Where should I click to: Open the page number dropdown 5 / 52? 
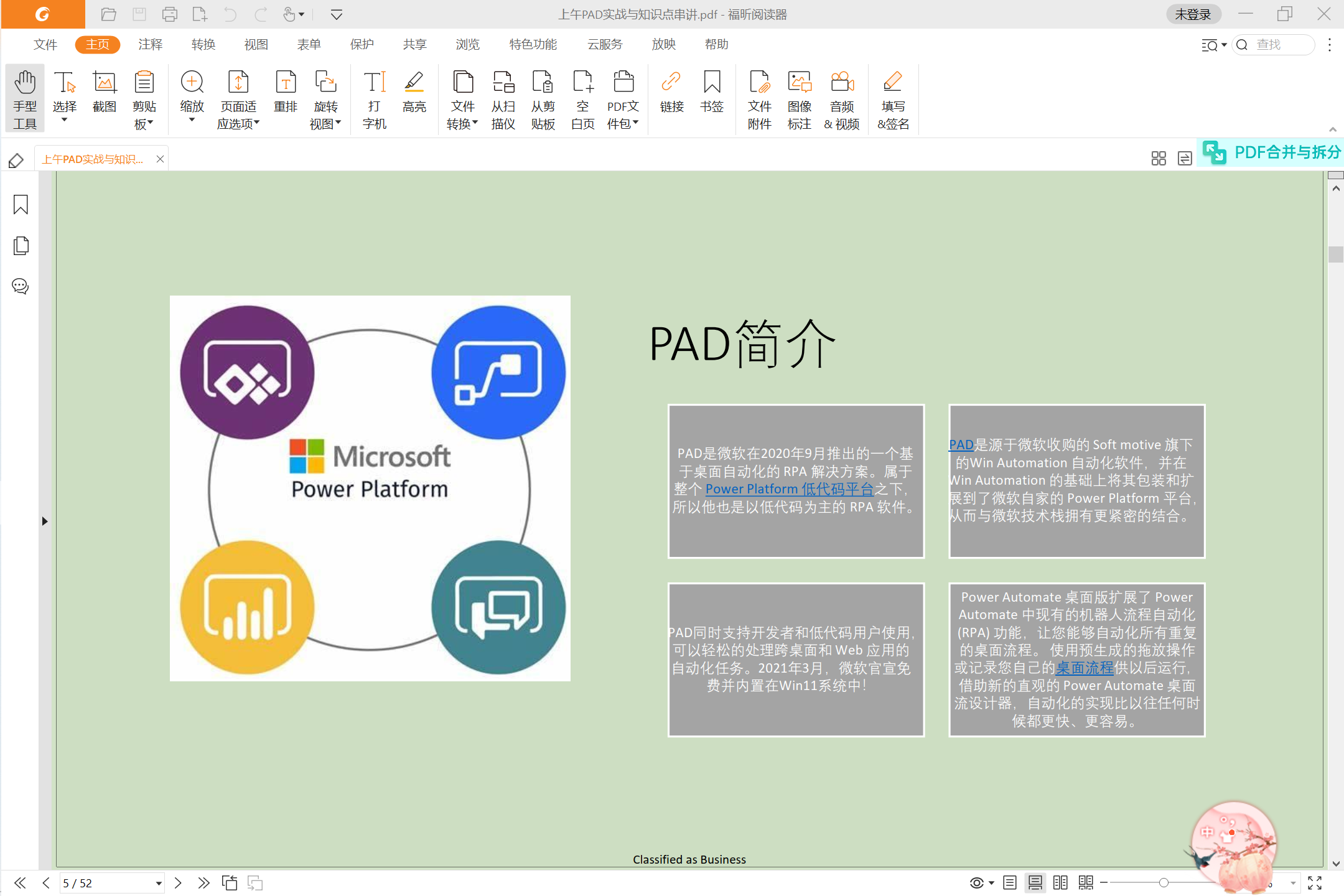pyautogui.click(x=159, y=883)
